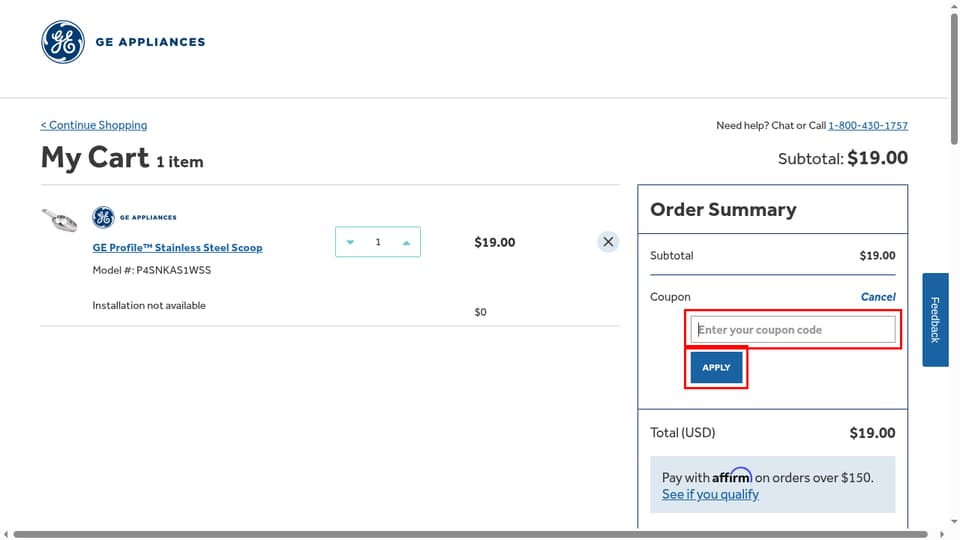960x540 pixels.
Task: Go back via Continue Shopping link
Action: click(x=94, y=125)
